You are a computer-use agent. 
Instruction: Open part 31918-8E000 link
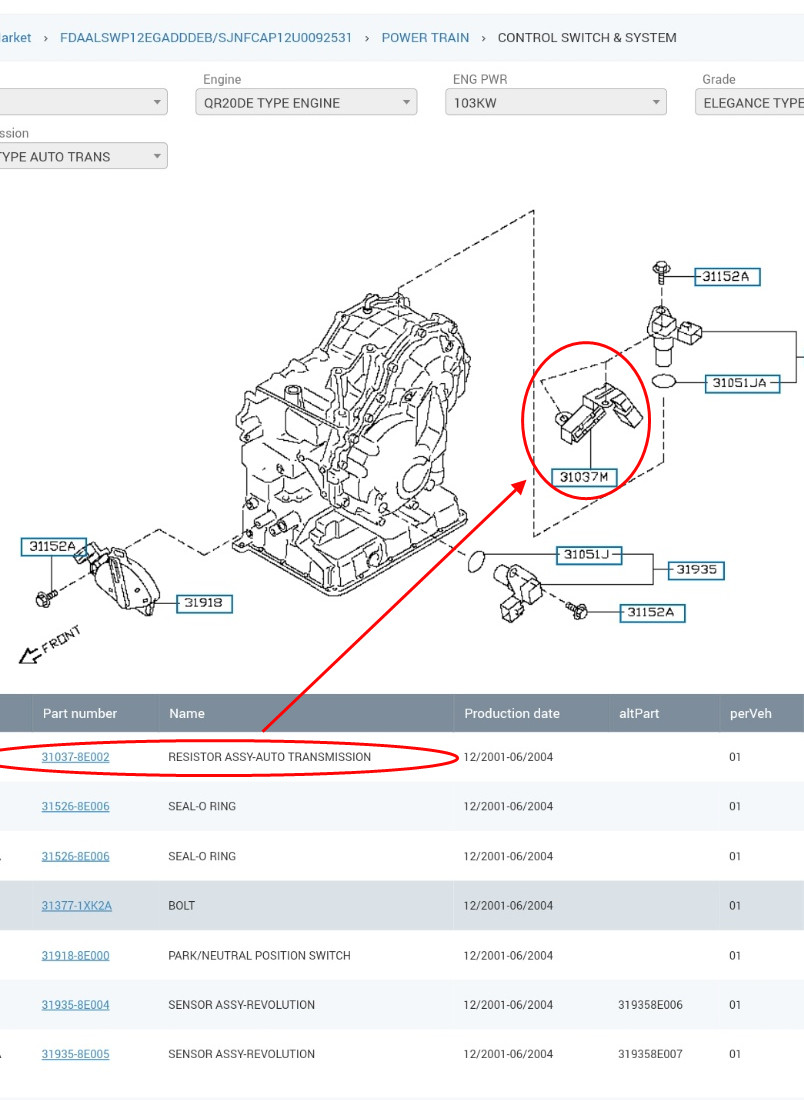(75, 955)
